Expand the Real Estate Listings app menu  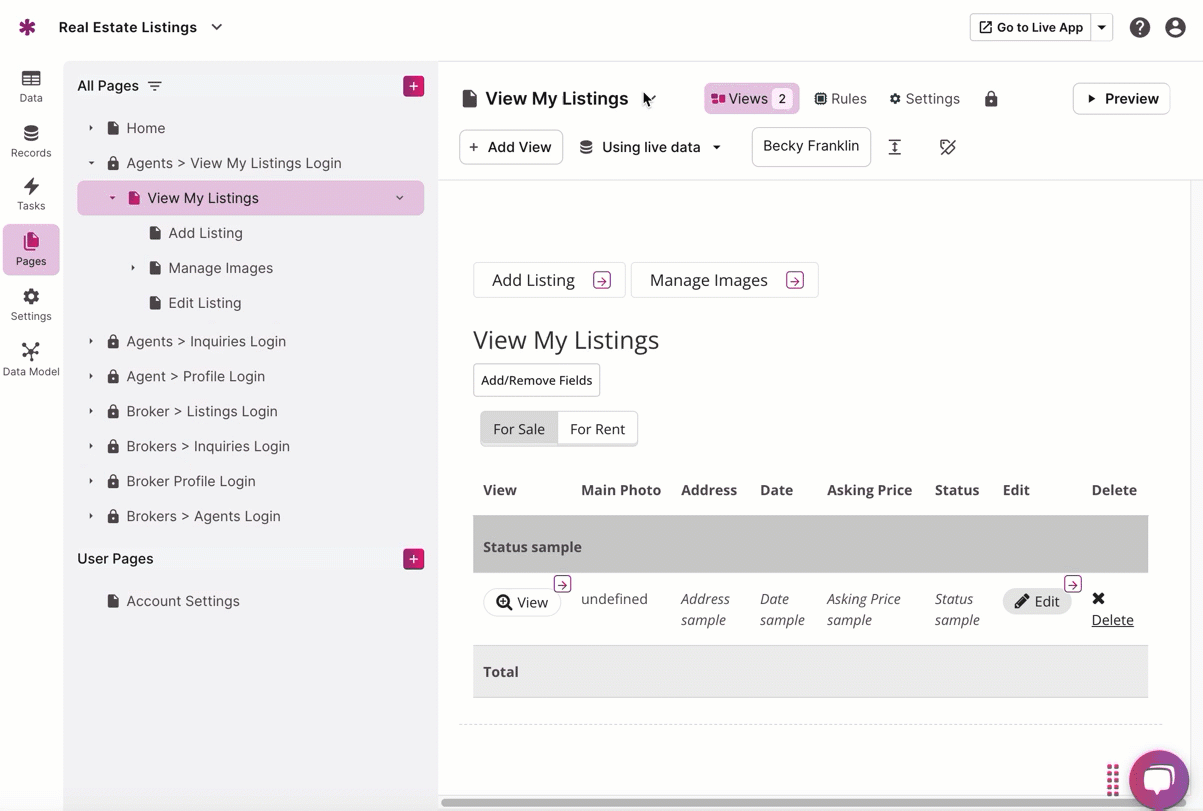click(x=217, y=27)
